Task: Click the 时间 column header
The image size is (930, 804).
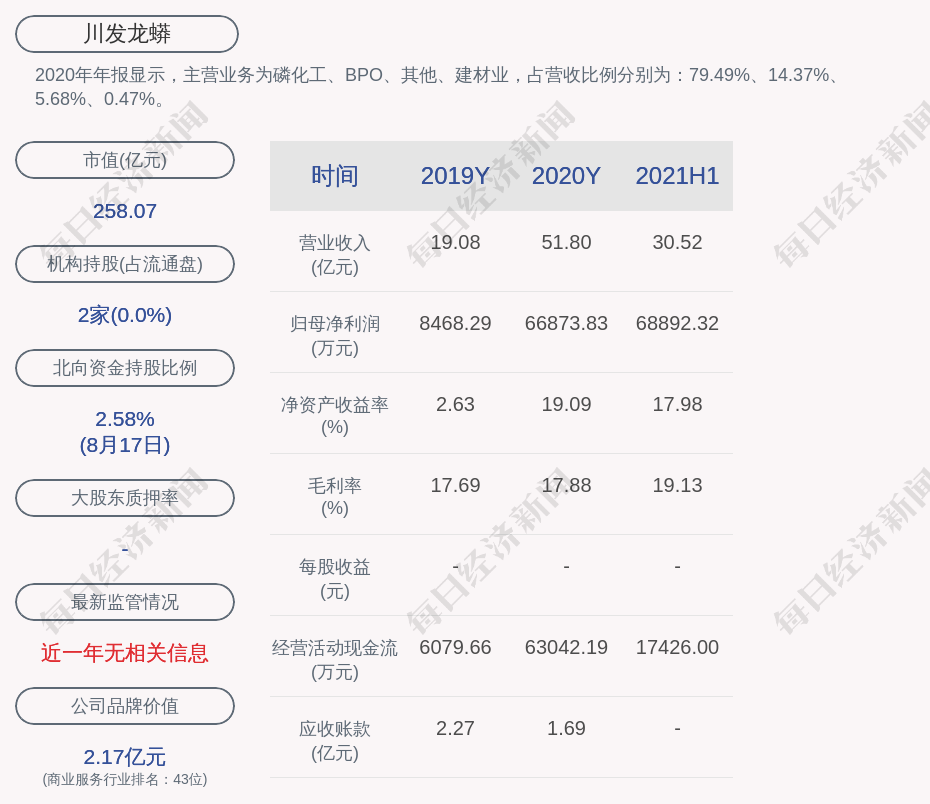Action: pyautogui.click(x=335, y=176)
